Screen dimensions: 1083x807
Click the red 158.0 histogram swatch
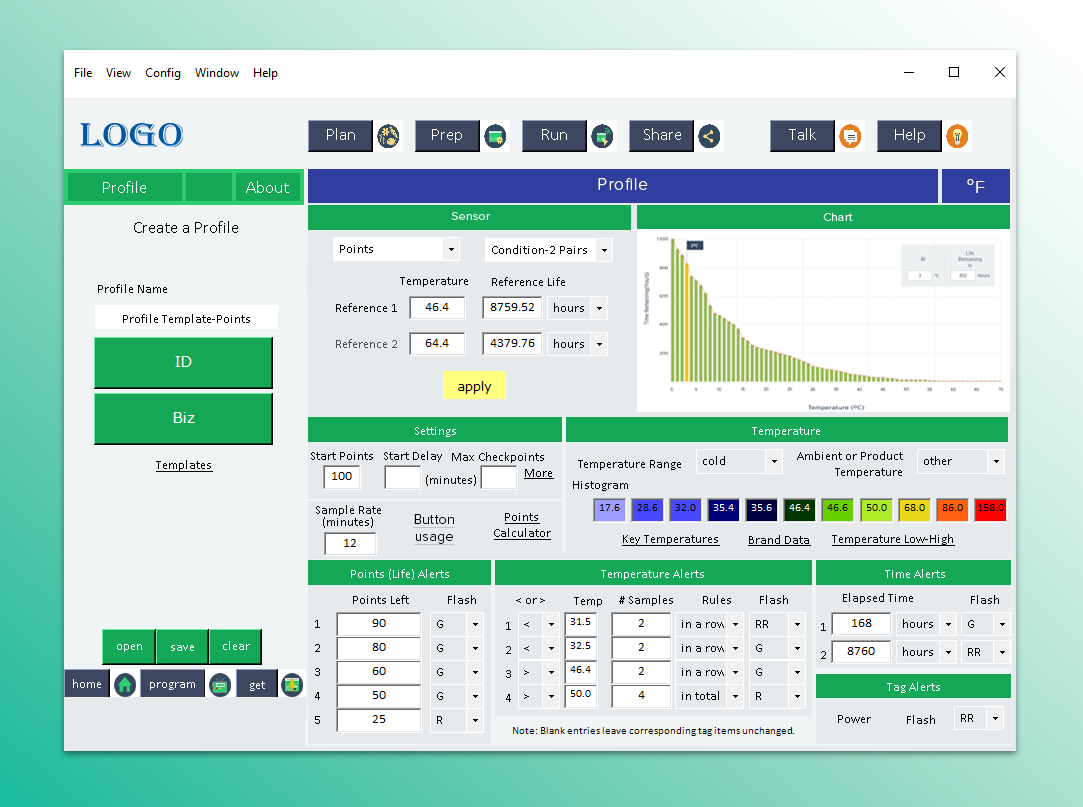(990, 509)
